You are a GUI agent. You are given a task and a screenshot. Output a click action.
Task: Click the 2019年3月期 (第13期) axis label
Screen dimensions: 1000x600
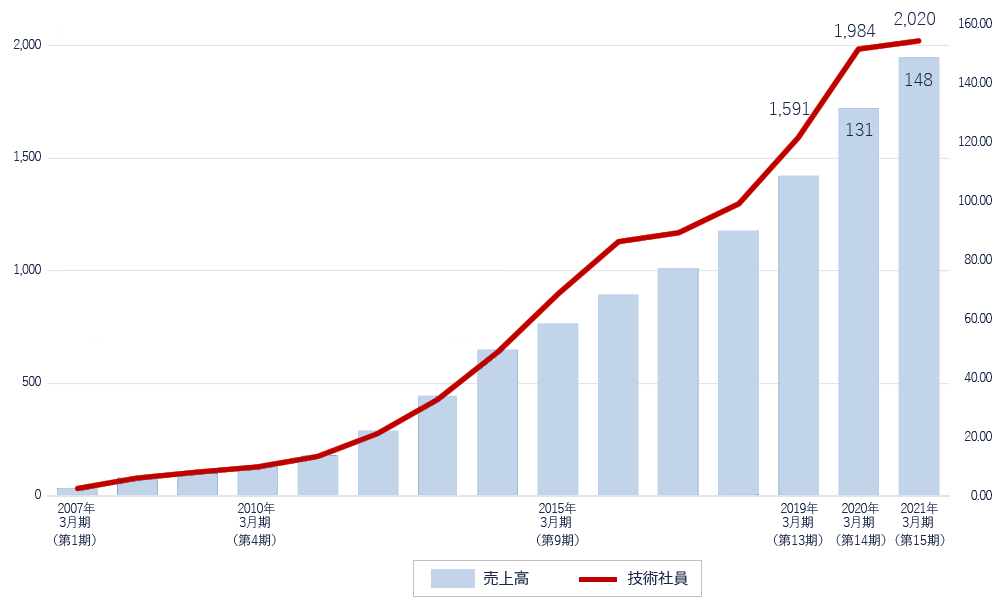pyautogui.click(x=798, y=524)
